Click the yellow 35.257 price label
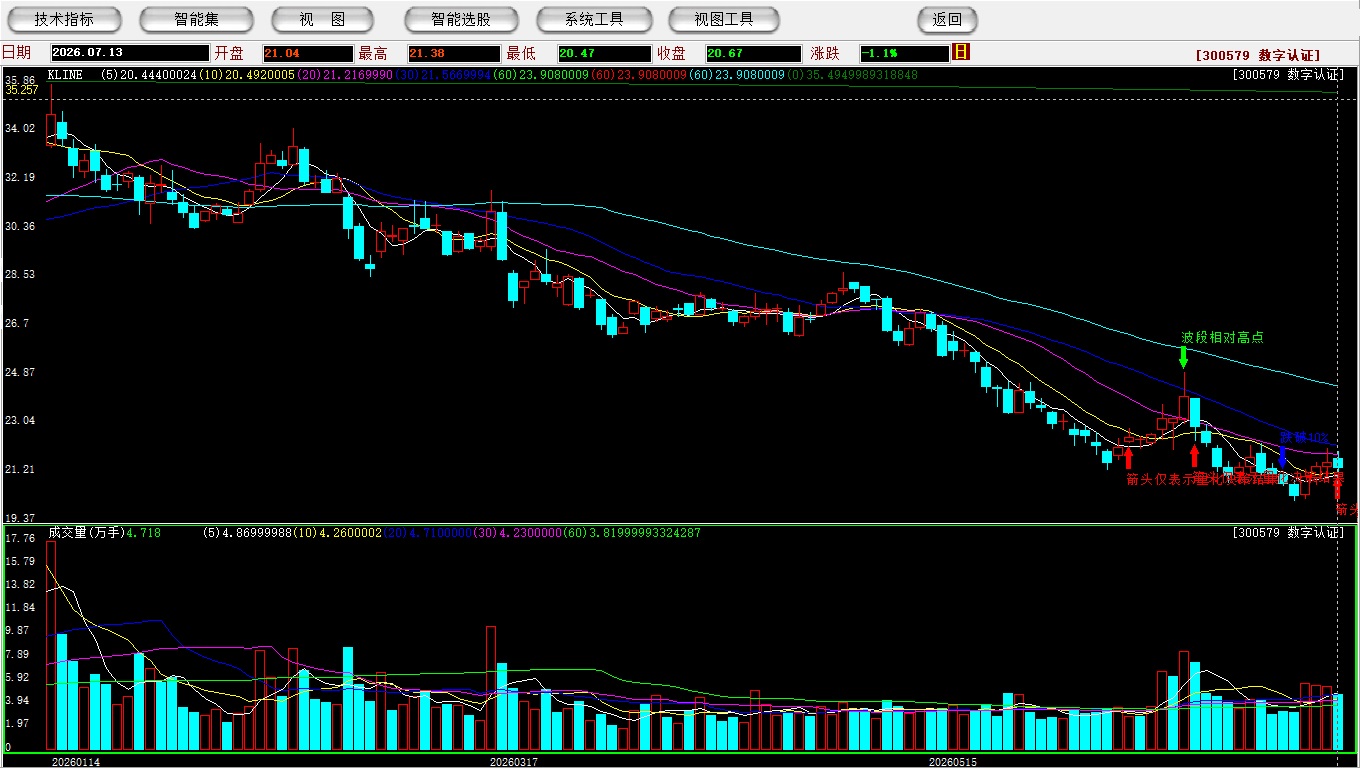Viewport: 1360px width, 768px height. [x=22, y=90]
